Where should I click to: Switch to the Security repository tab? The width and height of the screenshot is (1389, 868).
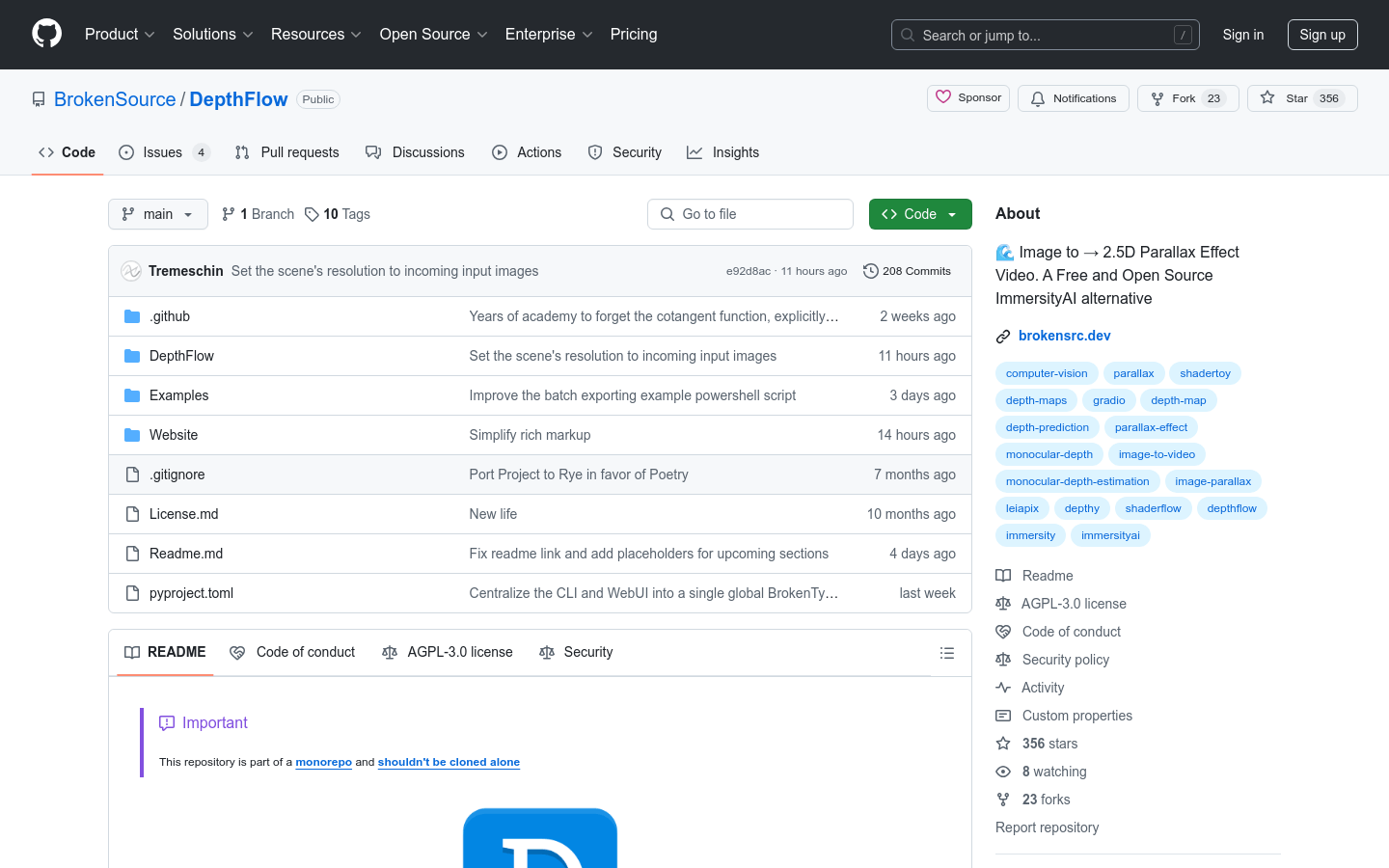(625, 152)
